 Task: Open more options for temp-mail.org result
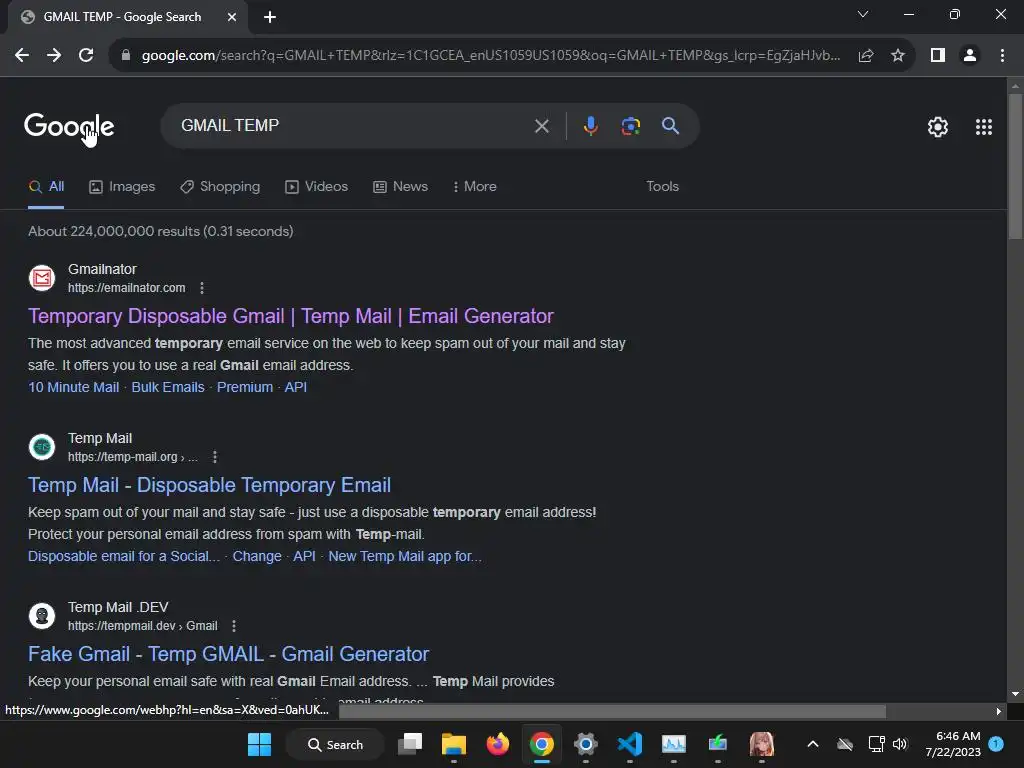[215, 457]
